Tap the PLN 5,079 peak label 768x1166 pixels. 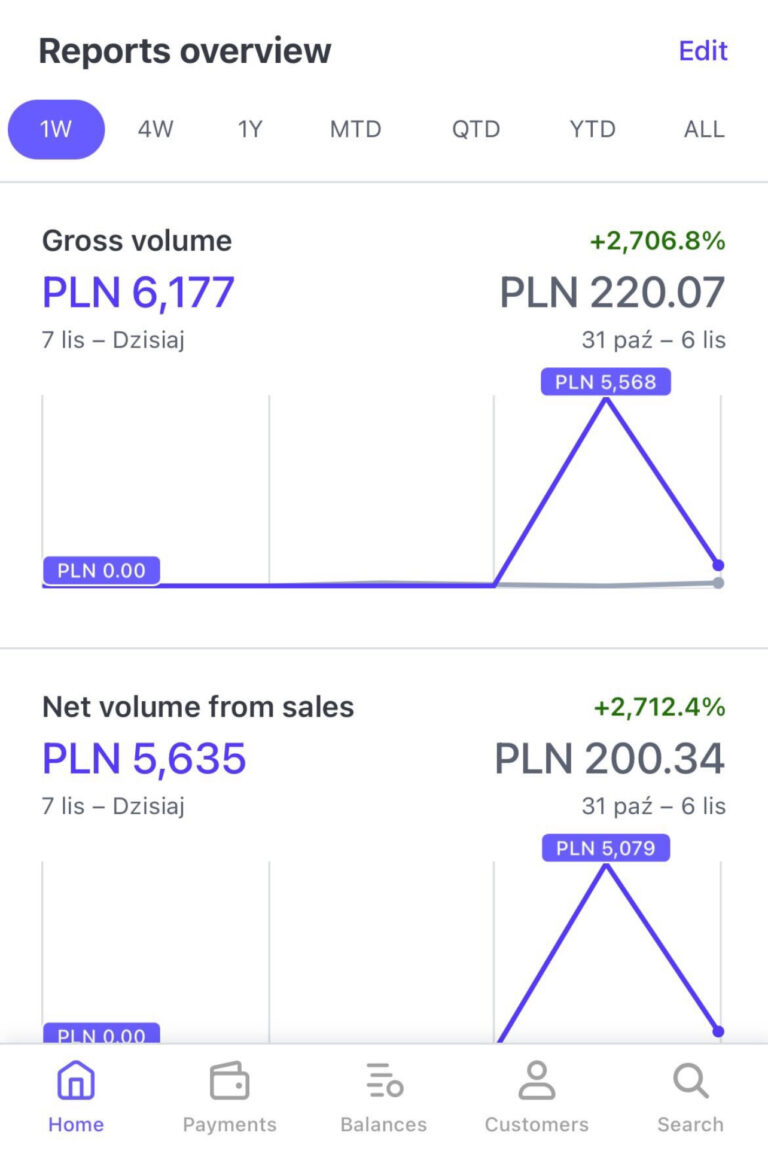click(x=605, y=848)
